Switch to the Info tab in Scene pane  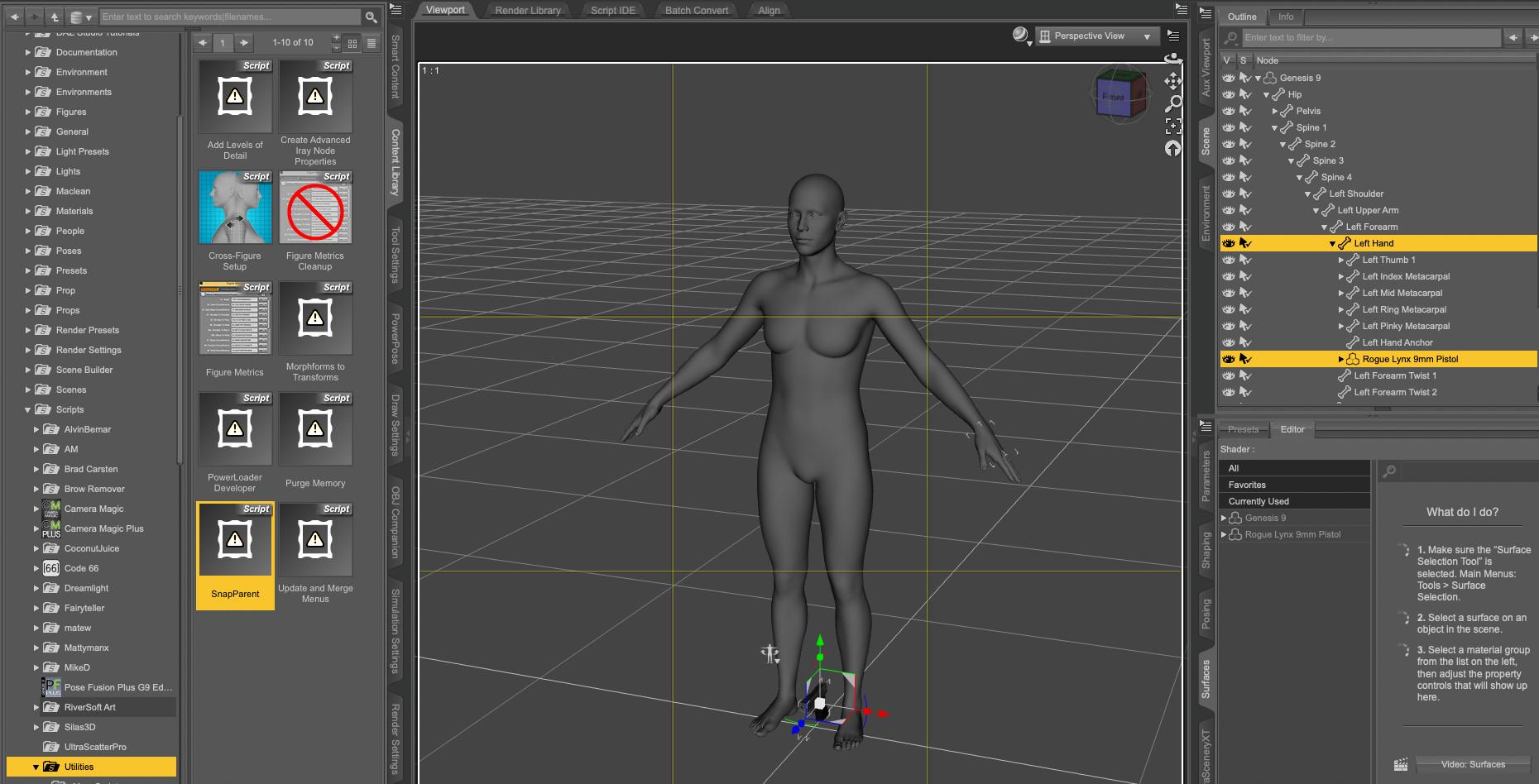1286,17
